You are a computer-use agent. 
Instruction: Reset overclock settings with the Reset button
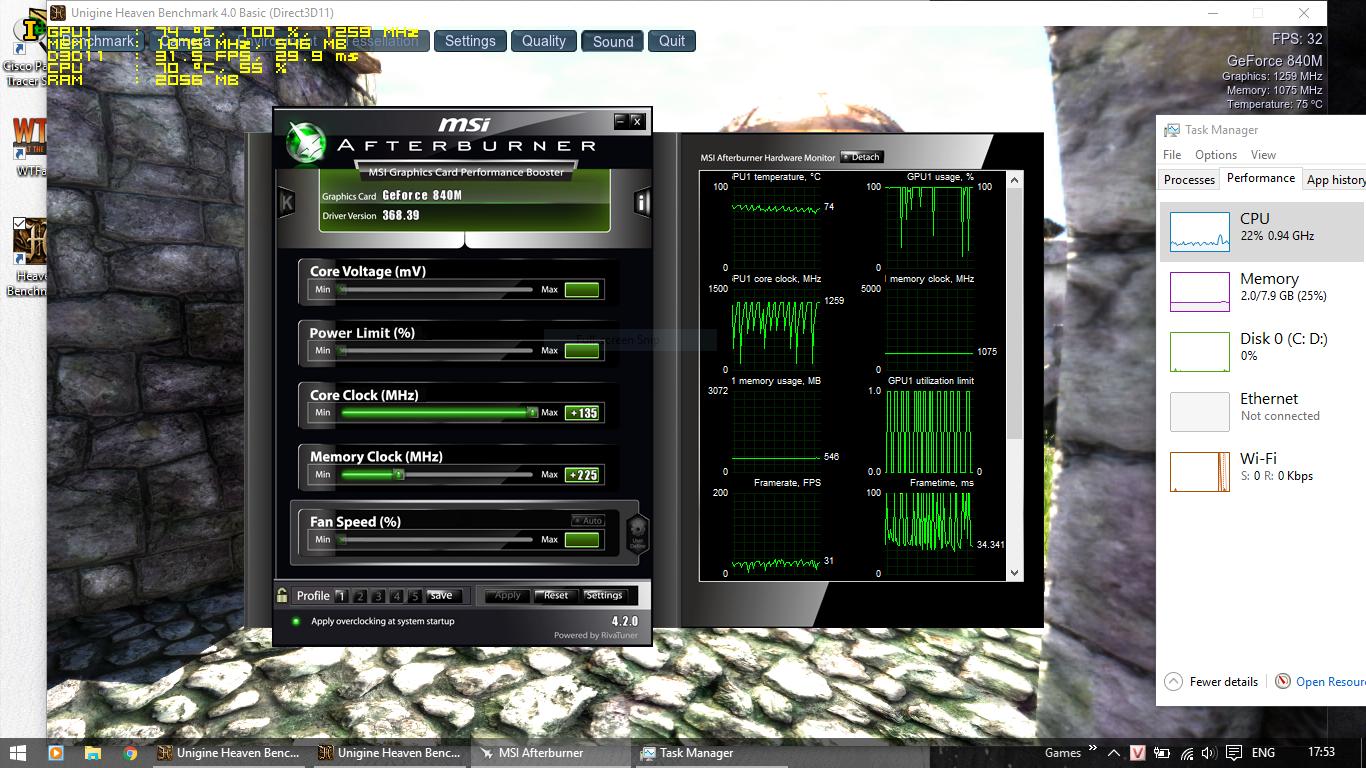(x=556, y=595)
